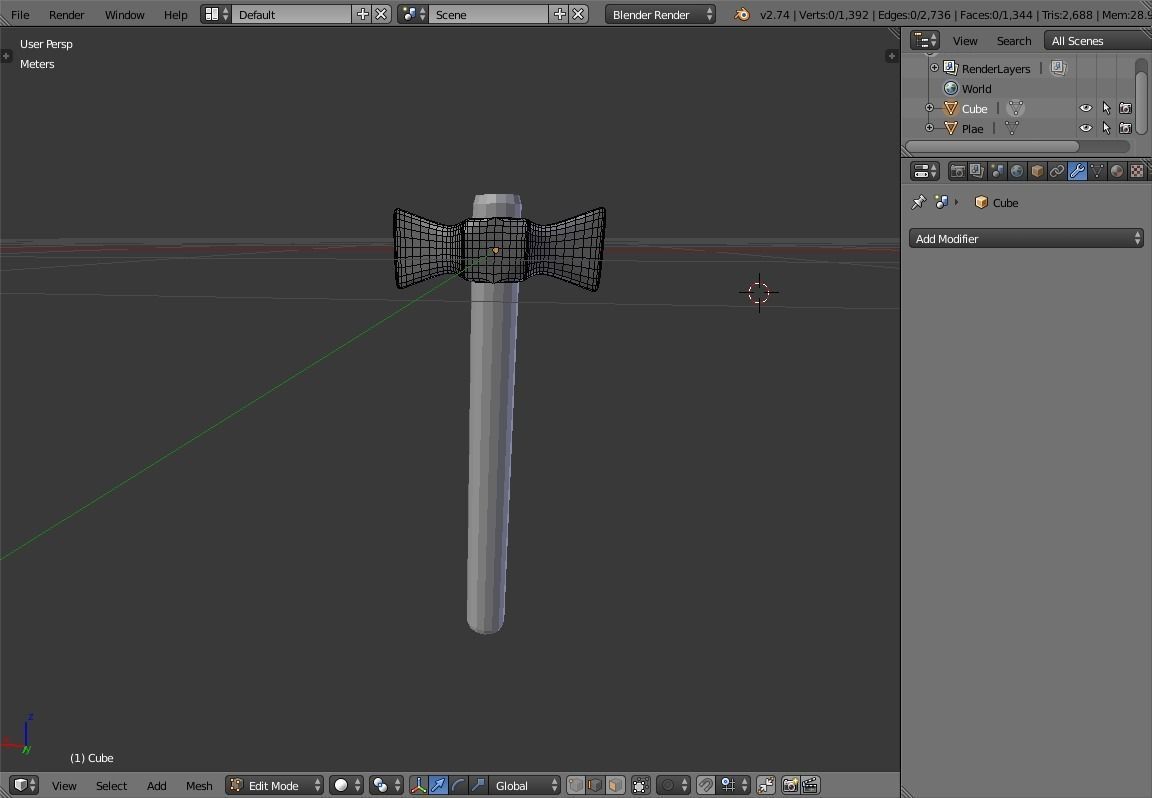This screenshot has width=1152, height=798.
Task: Open the Blender Render engine dropdown
Action: (x=660, y=14)
